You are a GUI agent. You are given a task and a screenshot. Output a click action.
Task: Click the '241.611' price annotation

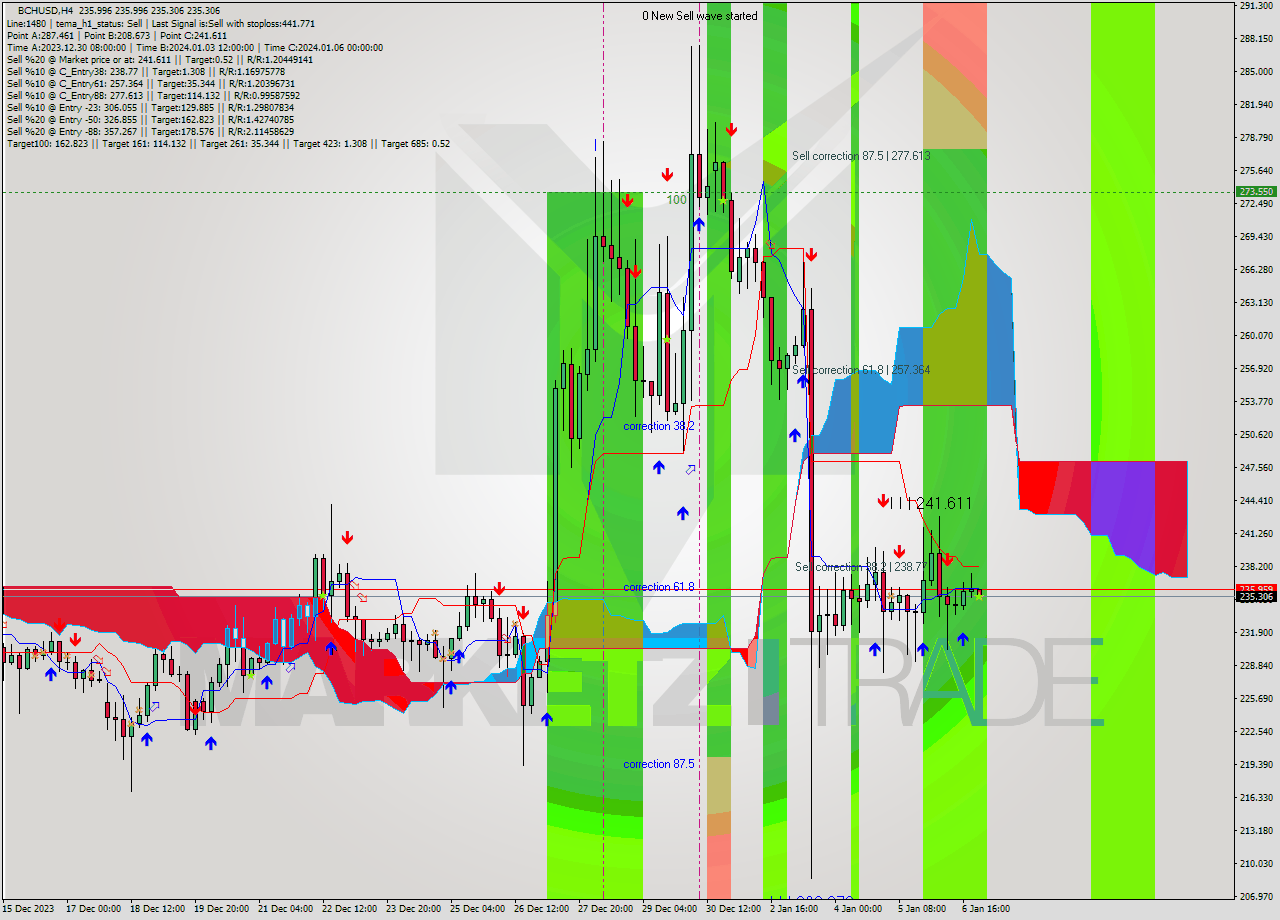pos(943,504)
